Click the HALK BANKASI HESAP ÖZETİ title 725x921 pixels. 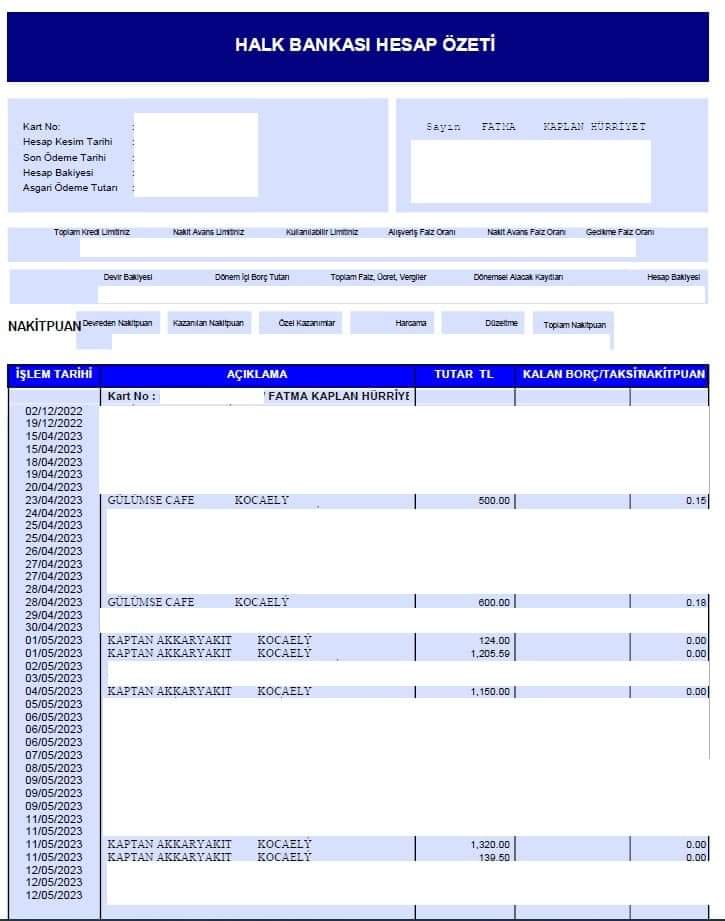pyautogui.click(x=365, y=45)
